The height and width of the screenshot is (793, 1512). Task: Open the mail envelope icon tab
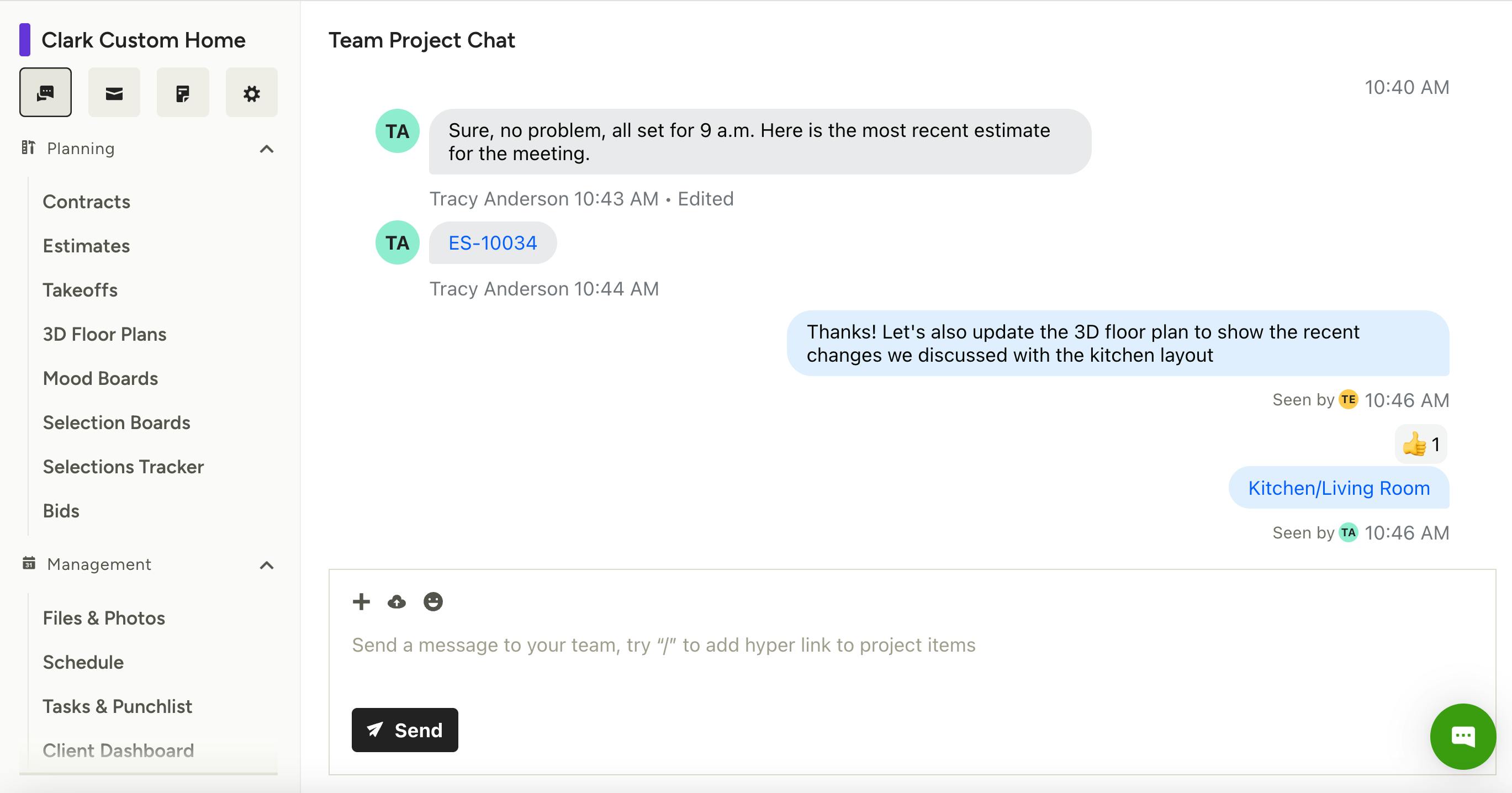pyautogui.click(x=114, y=93)
